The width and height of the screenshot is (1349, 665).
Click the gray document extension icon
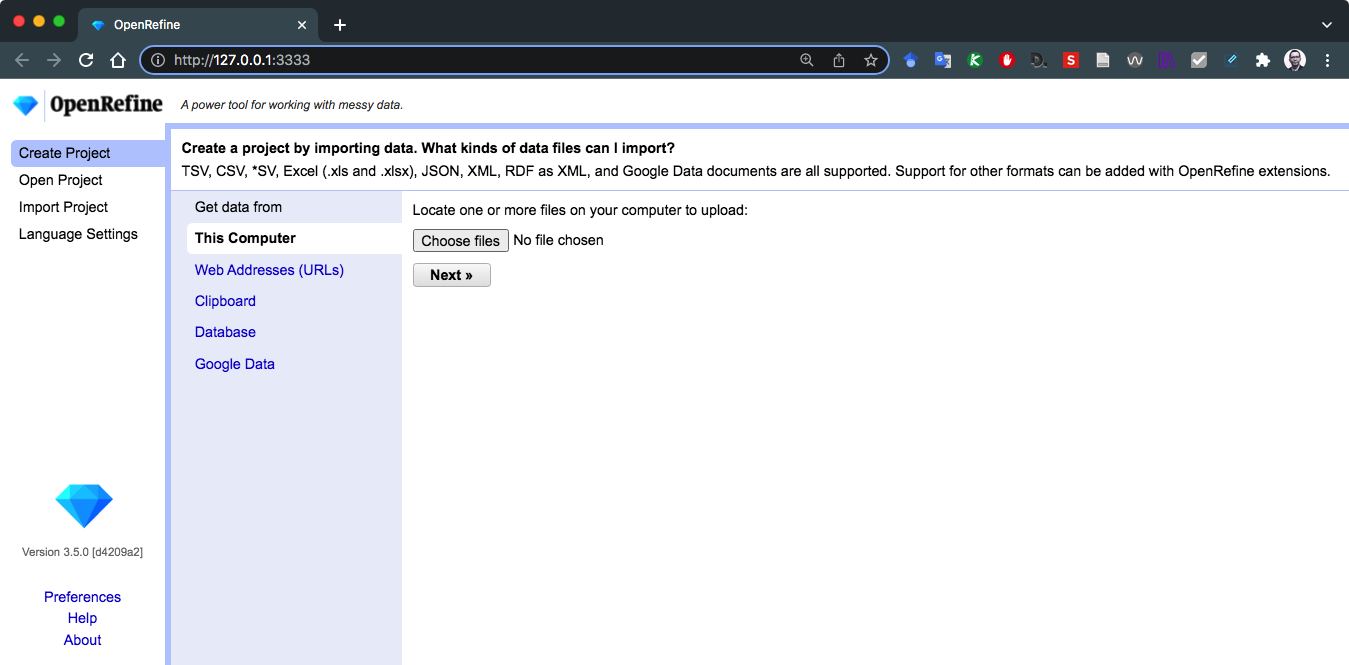[1103, 60]
